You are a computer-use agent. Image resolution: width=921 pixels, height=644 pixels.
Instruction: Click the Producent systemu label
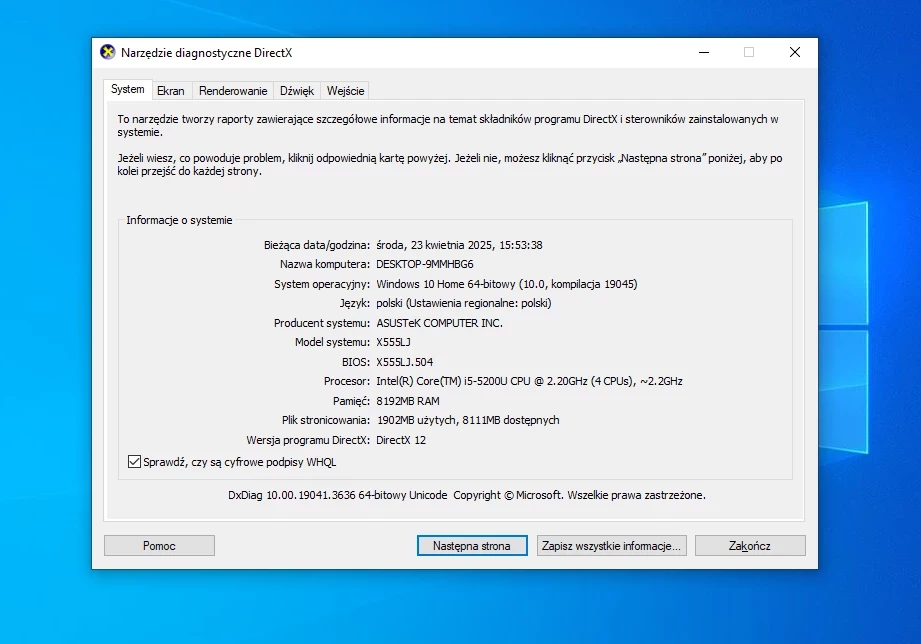[x=322, y=323]
